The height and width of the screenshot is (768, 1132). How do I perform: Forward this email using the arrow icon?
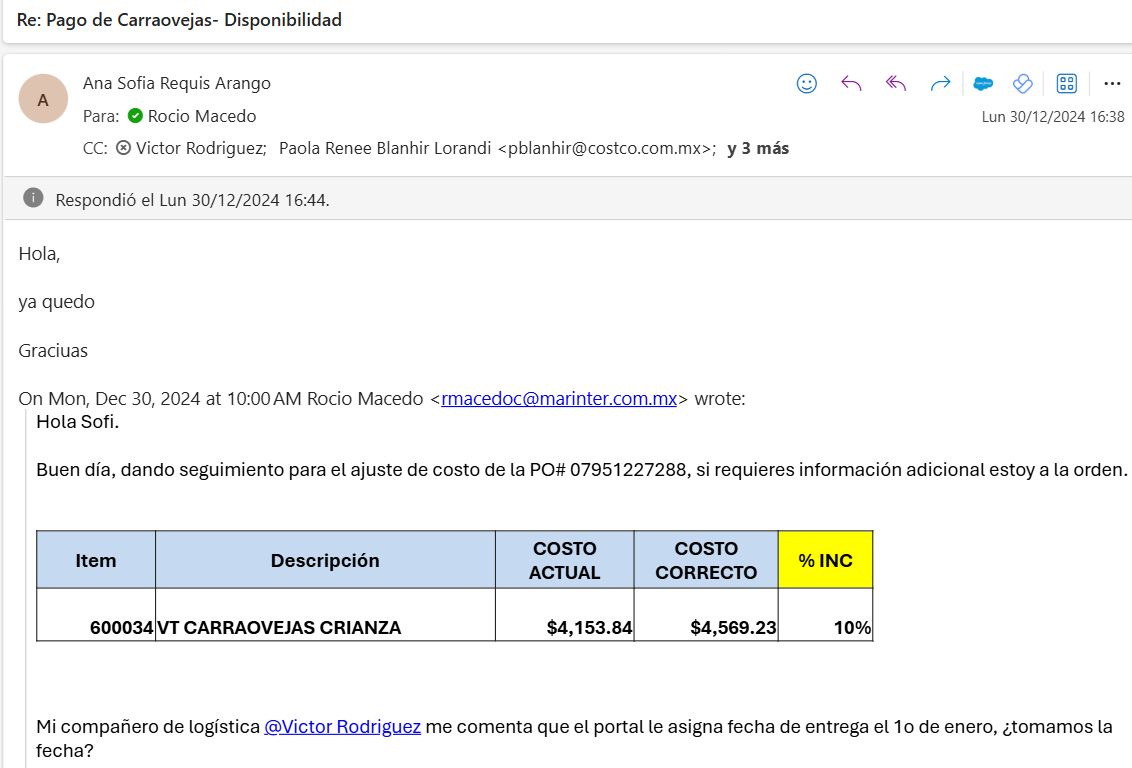tap(940, 84)
